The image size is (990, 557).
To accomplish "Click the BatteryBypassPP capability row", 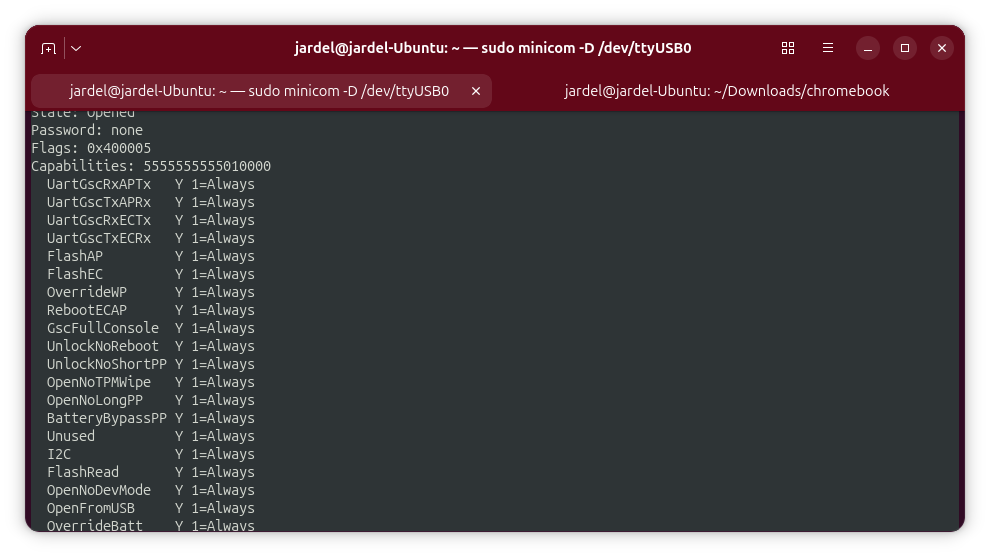I will tap(150, 418).
